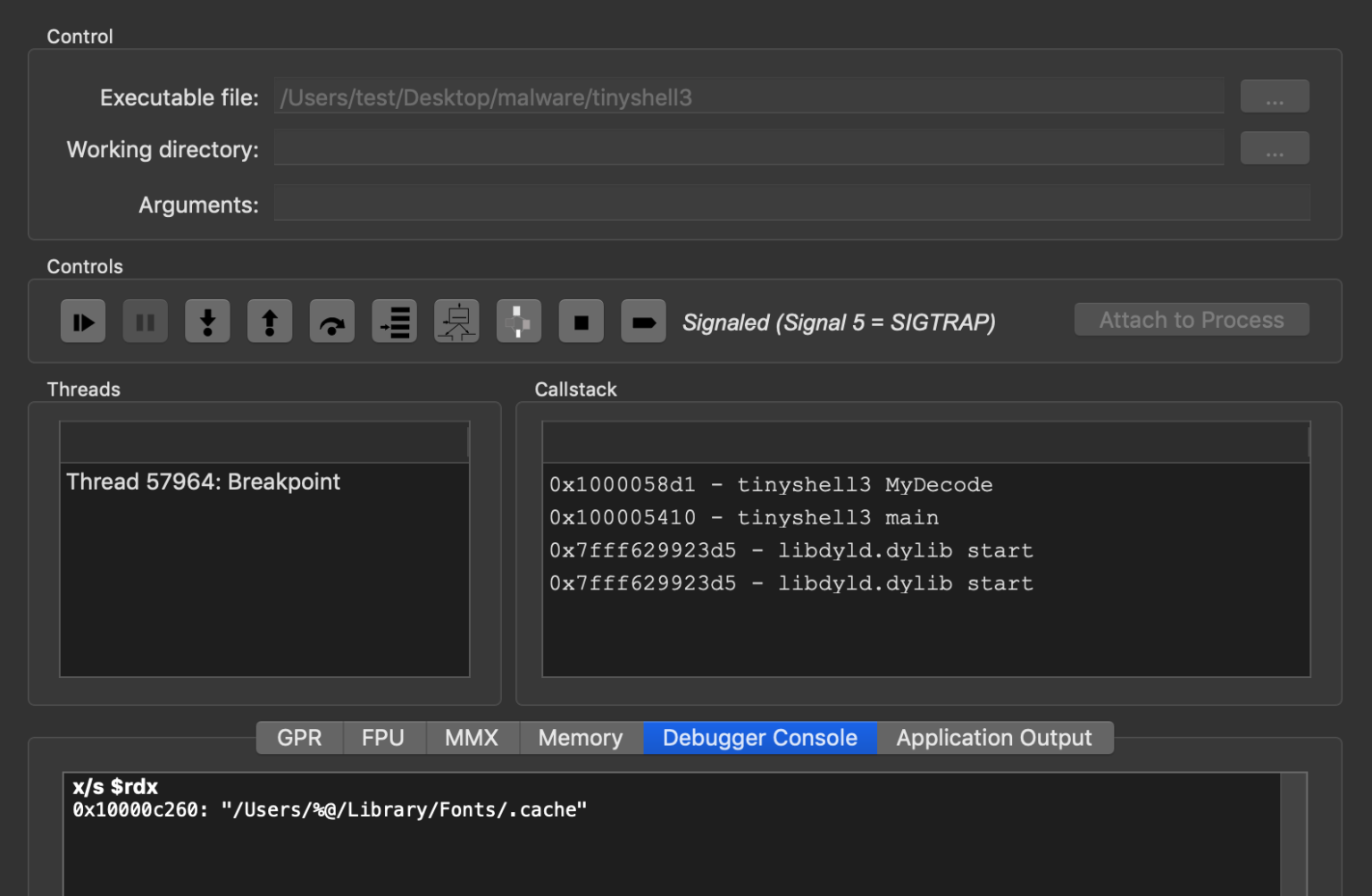Select the MyDecode callstack frame
The image size is (1372, 896).
coord(926,485)
